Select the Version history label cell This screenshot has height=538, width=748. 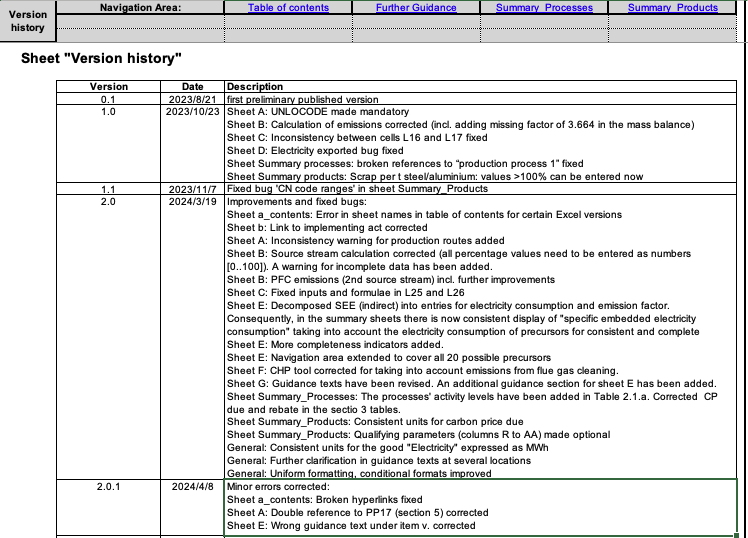click(x=27, y=21)
